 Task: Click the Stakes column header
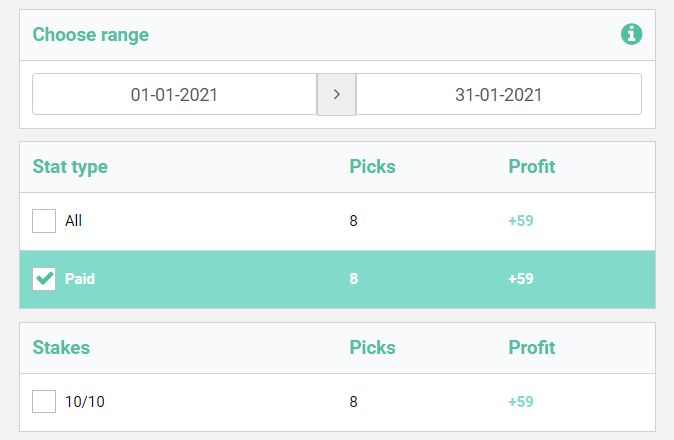[x=61, y=348]
